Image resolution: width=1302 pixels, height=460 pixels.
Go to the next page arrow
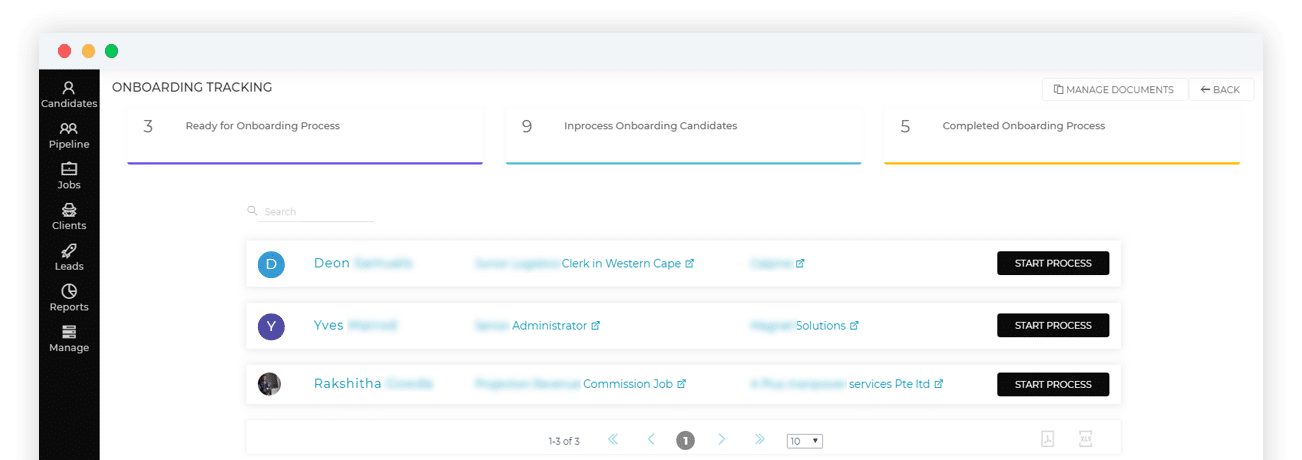[x=722, y=440]
